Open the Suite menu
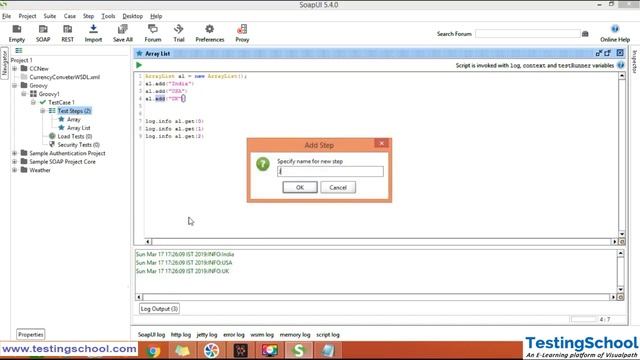The height and width of the screenshot is (360, 640). [x=50, y=16]
